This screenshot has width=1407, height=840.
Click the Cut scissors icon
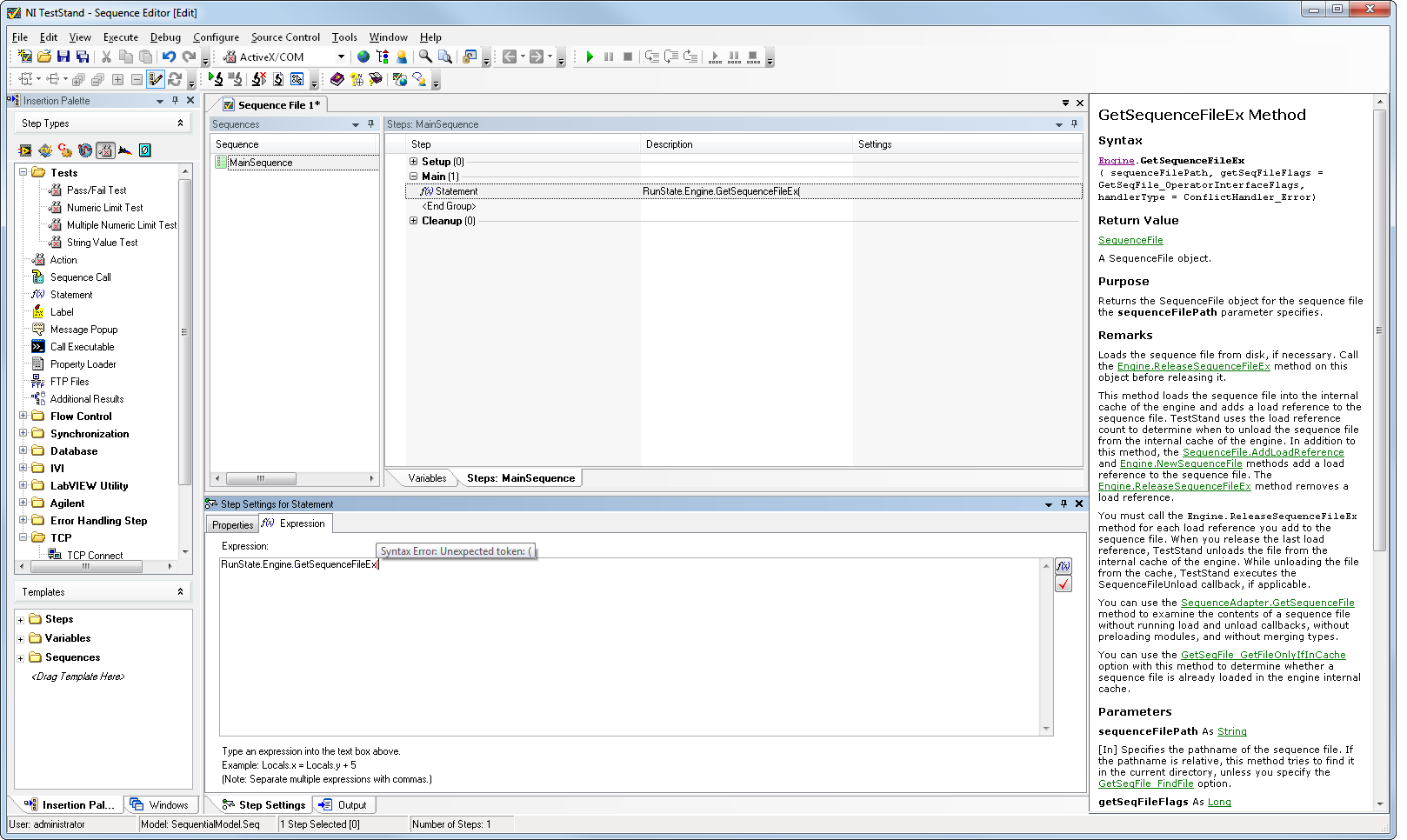[106, 57]
